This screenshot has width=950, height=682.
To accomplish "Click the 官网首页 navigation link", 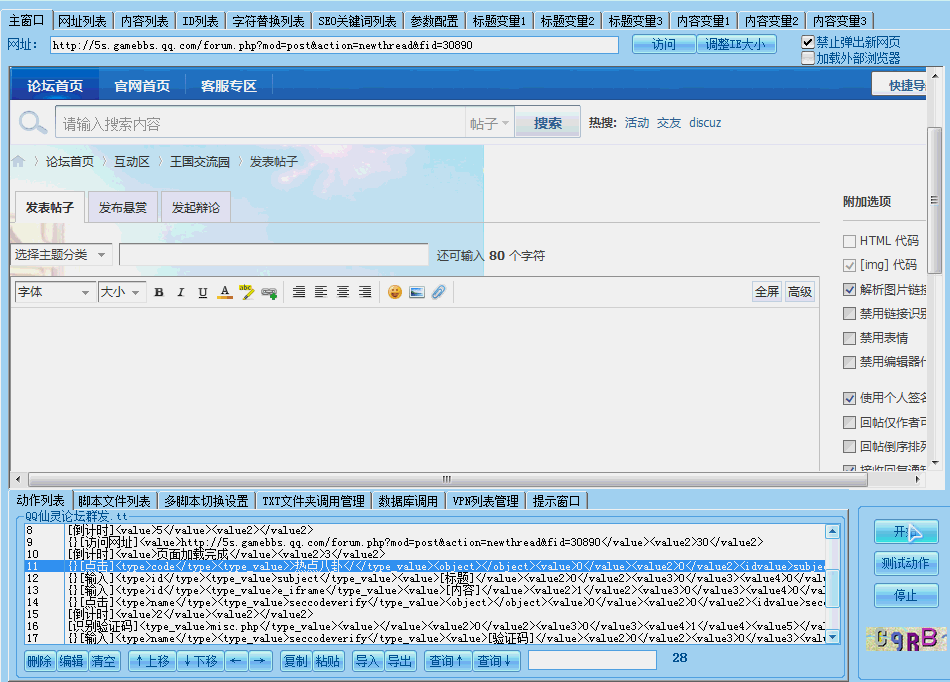I will pos(142,86).
